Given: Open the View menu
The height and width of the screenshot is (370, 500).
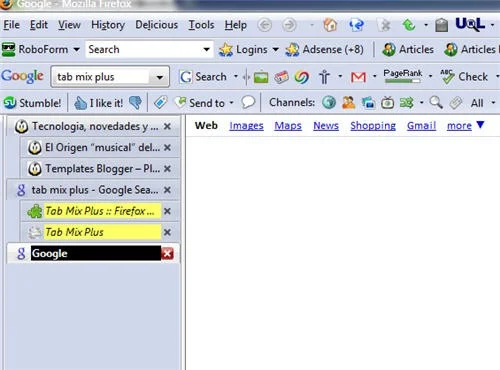Looking at the screenshot, I should click(69, 25).
